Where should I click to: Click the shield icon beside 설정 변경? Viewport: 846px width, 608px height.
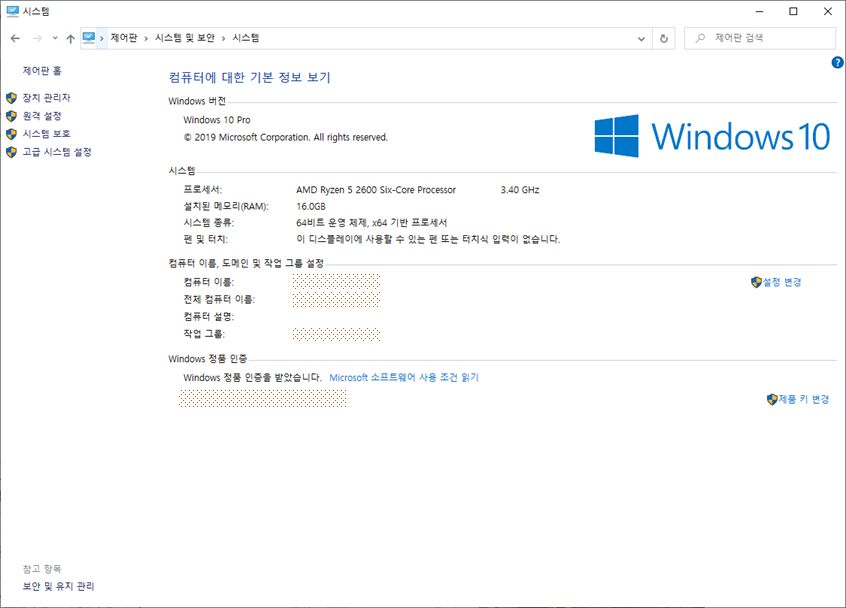tap(756, 282)
